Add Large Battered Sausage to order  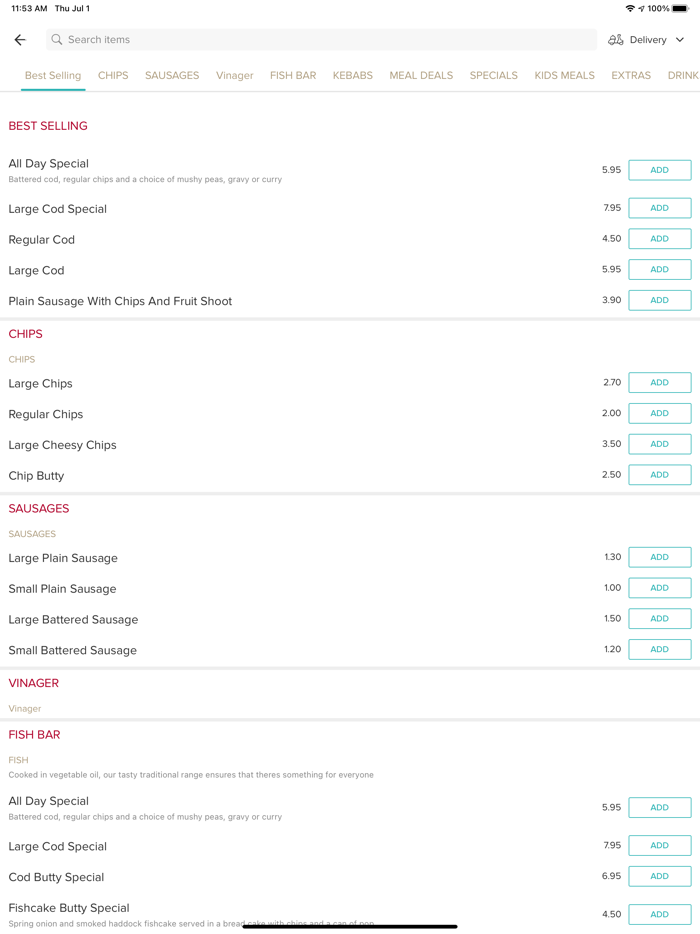[659, 619]
